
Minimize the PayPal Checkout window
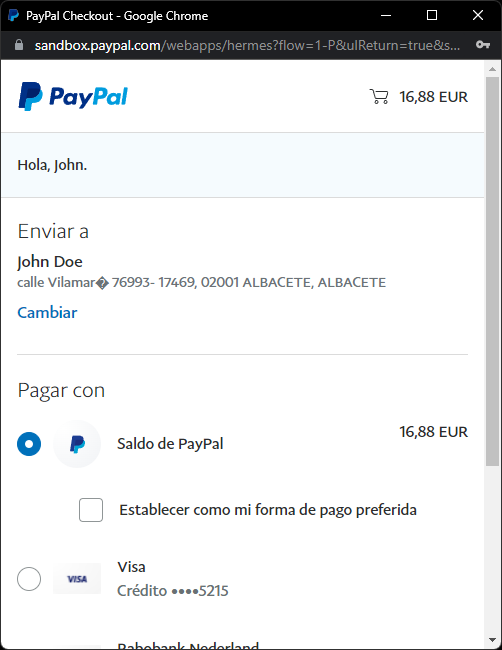386,15
